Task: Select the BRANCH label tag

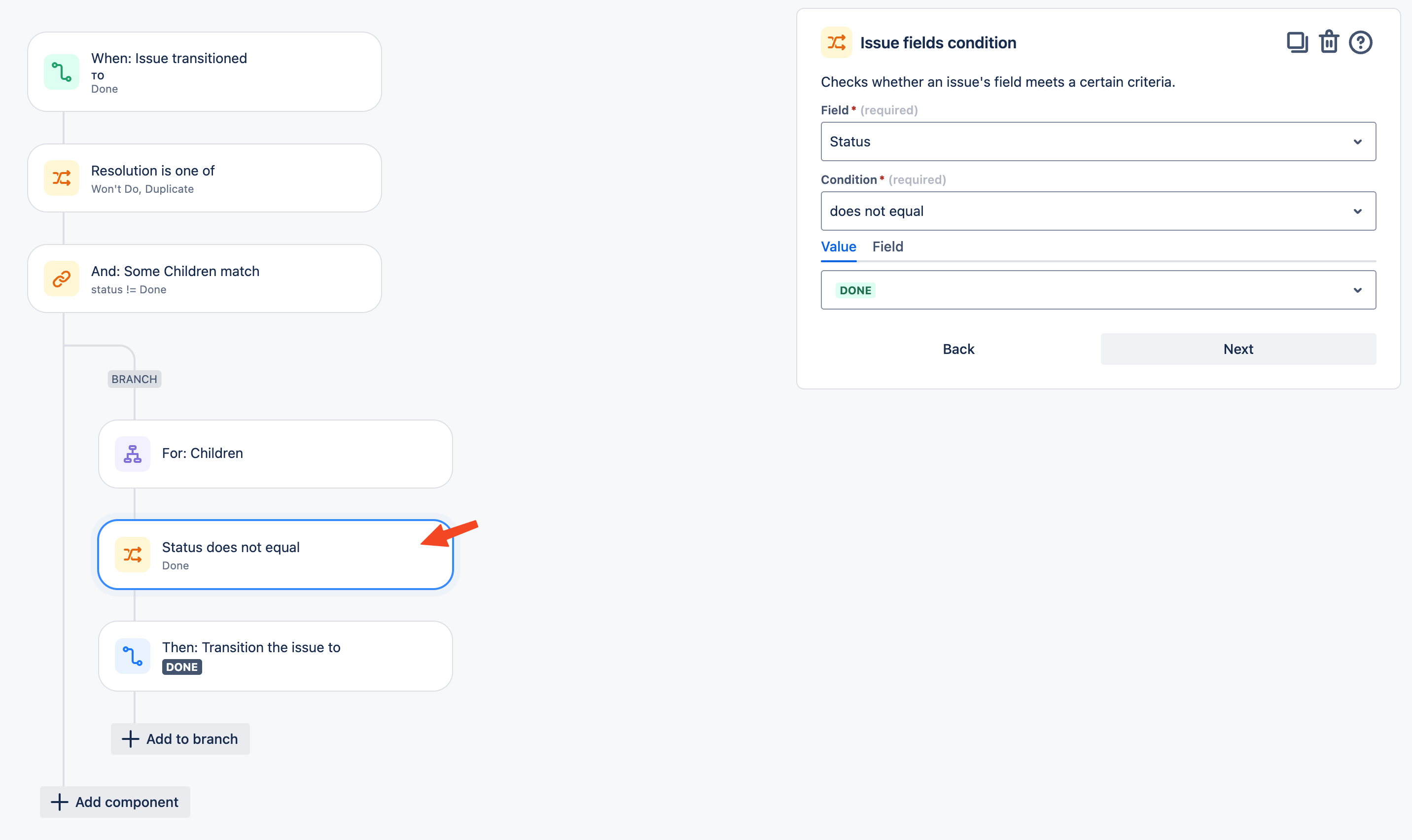Action: (x=134, y=379)
